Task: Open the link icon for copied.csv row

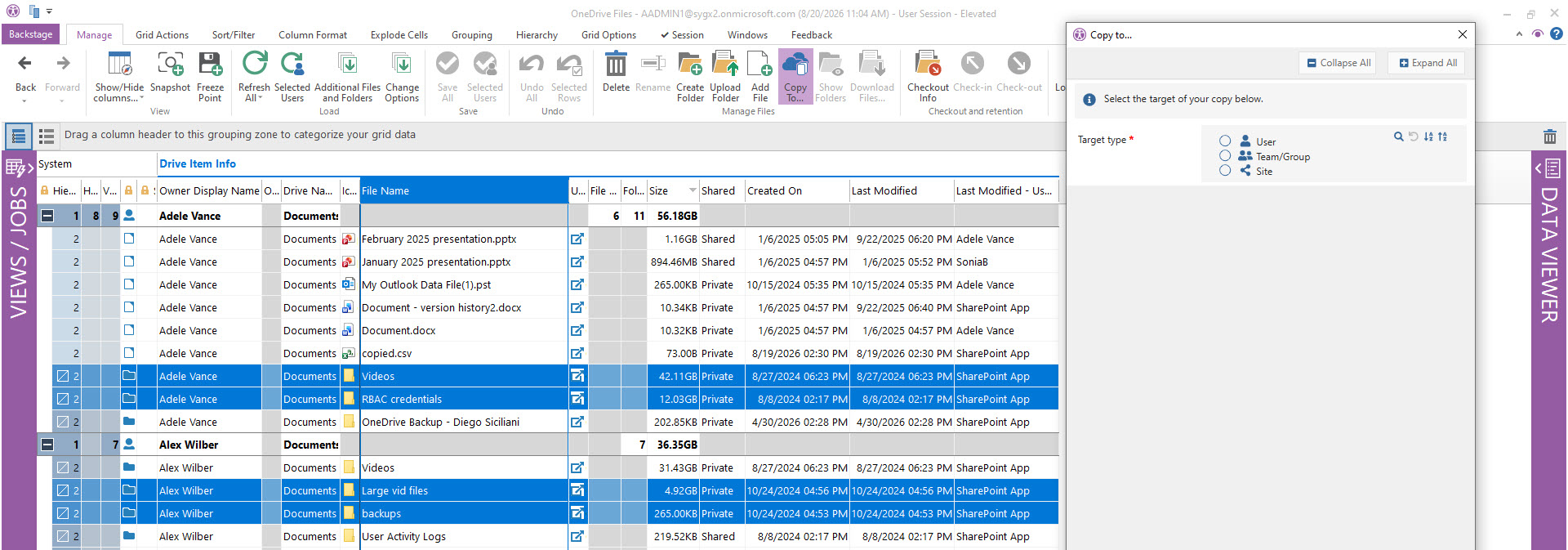Action: coord(577,353)
